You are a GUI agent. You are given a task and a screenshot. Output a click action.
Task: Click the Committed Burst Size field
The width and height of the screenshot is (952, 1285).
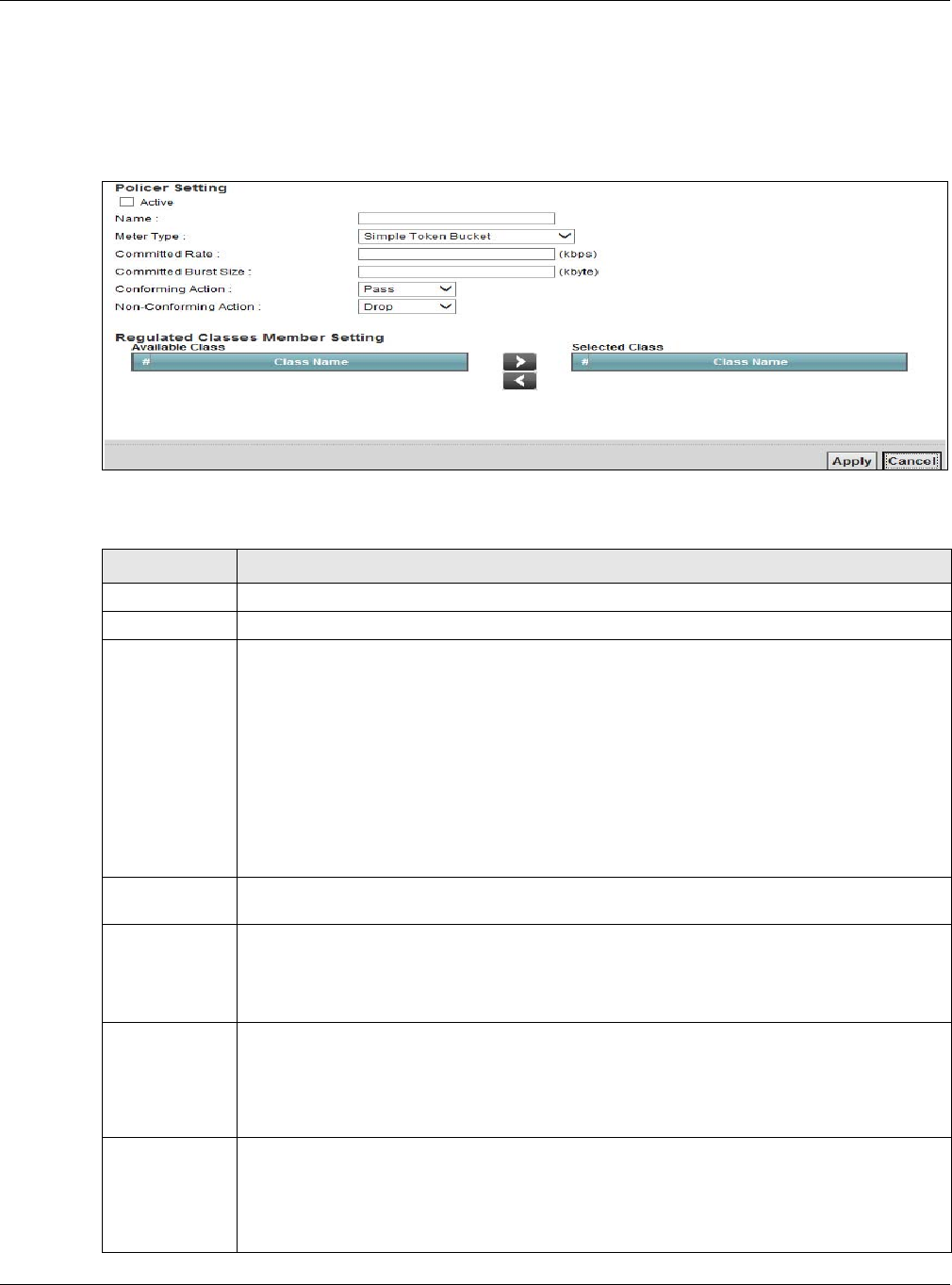coord(456,272)
